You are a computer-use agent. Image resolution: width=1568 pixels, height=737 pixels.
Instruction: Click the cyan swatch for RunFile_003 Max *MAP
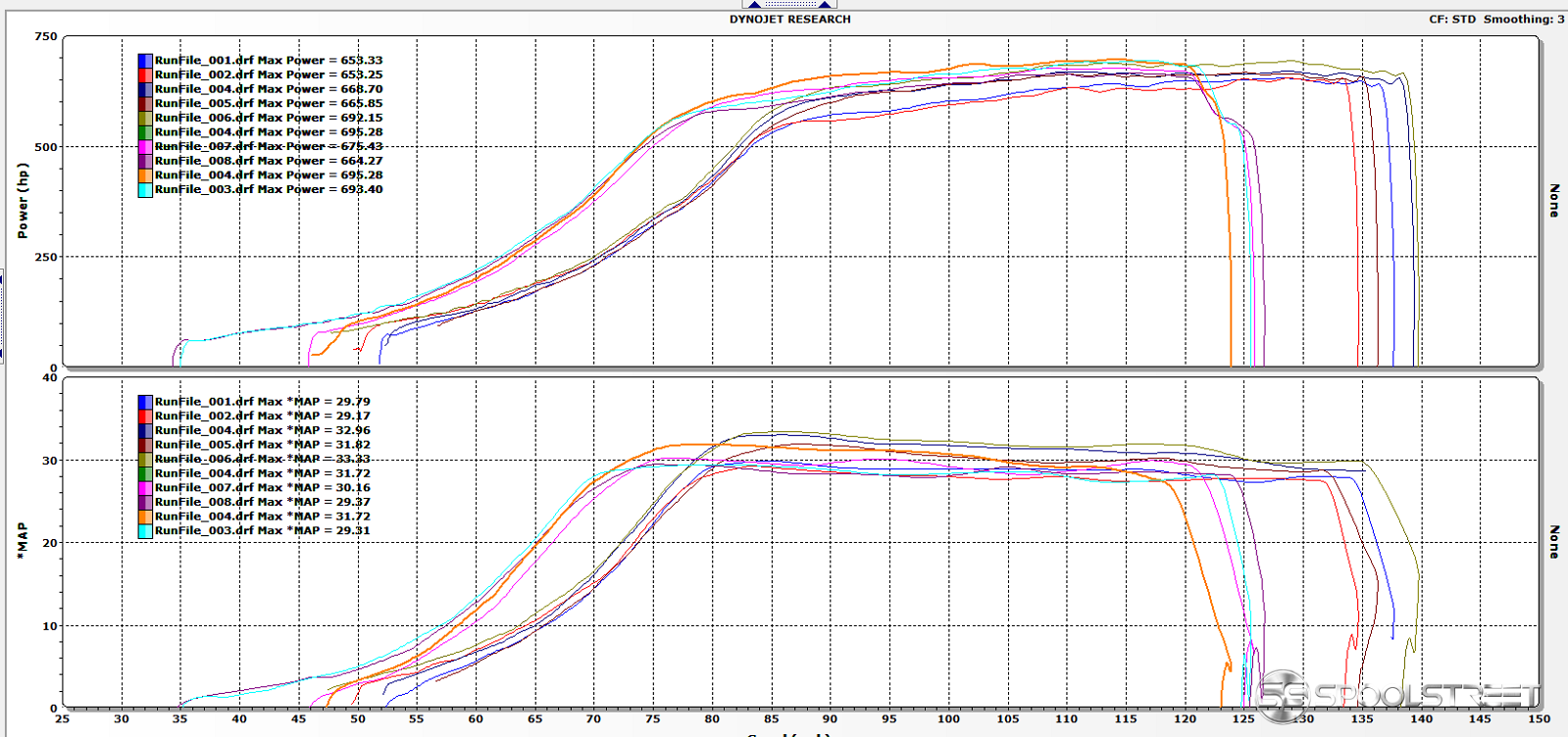[145, 531]
